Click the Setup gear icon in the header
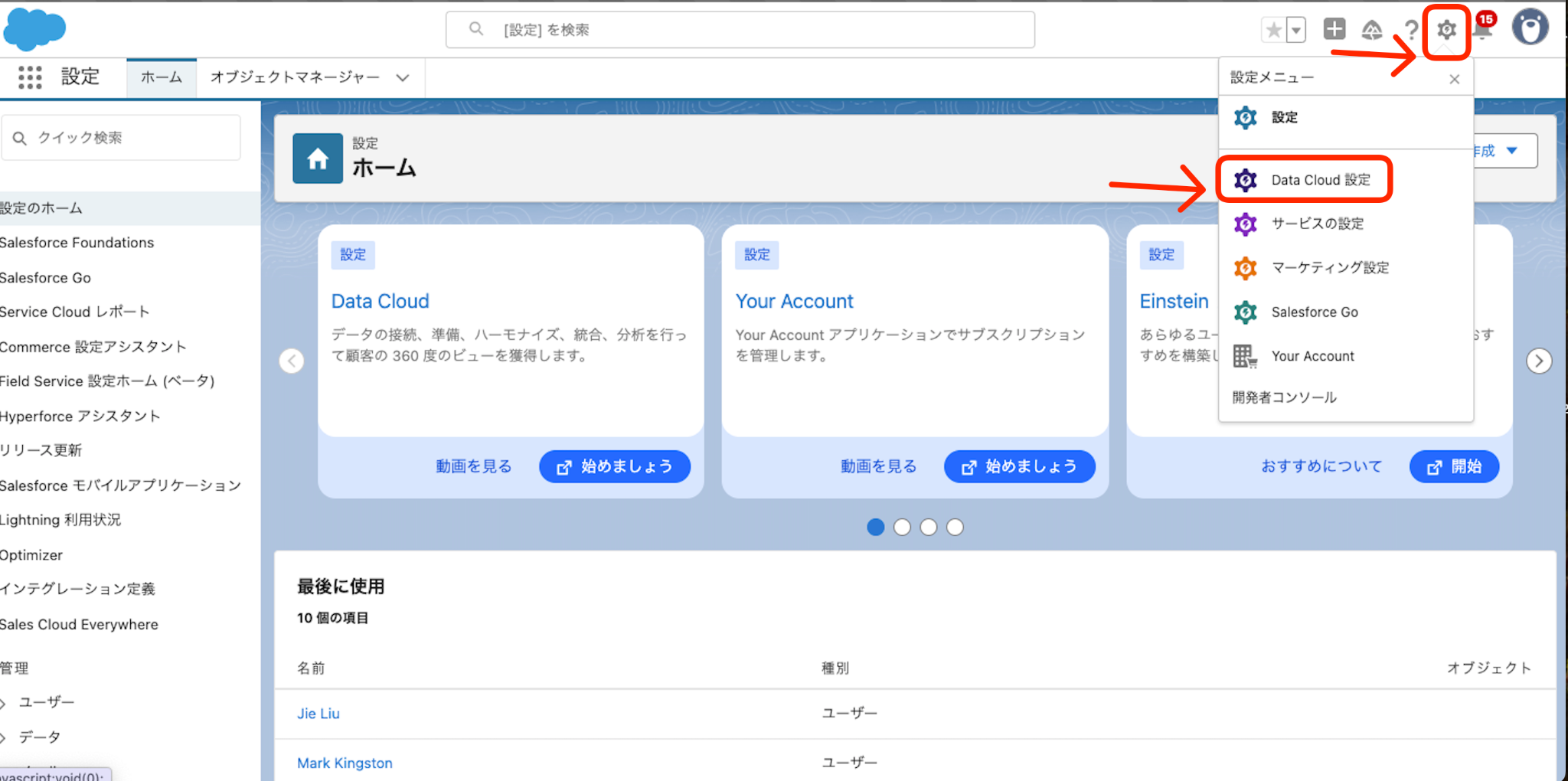 [1446, 29]
